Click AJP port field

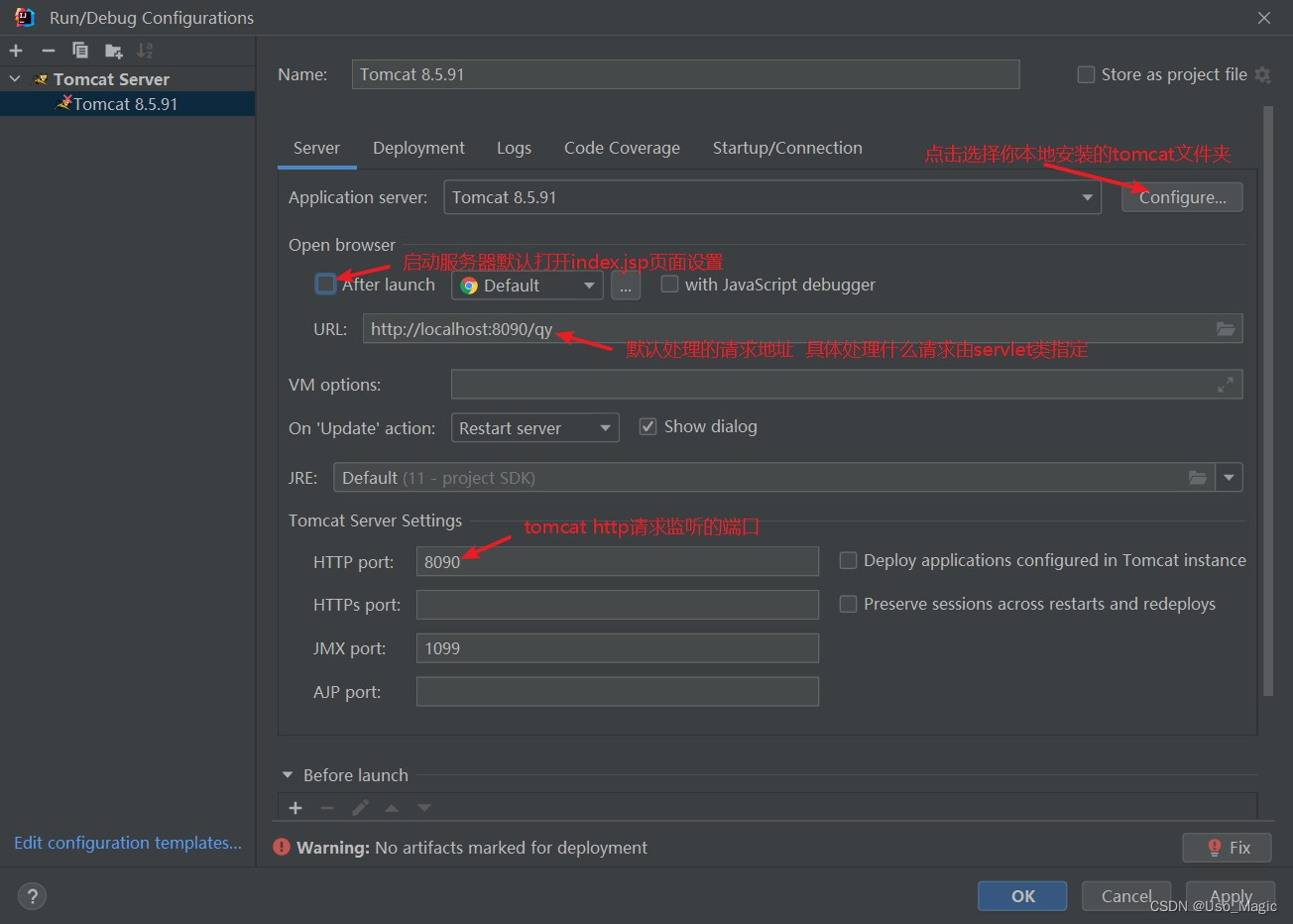[x=618, y=692]
